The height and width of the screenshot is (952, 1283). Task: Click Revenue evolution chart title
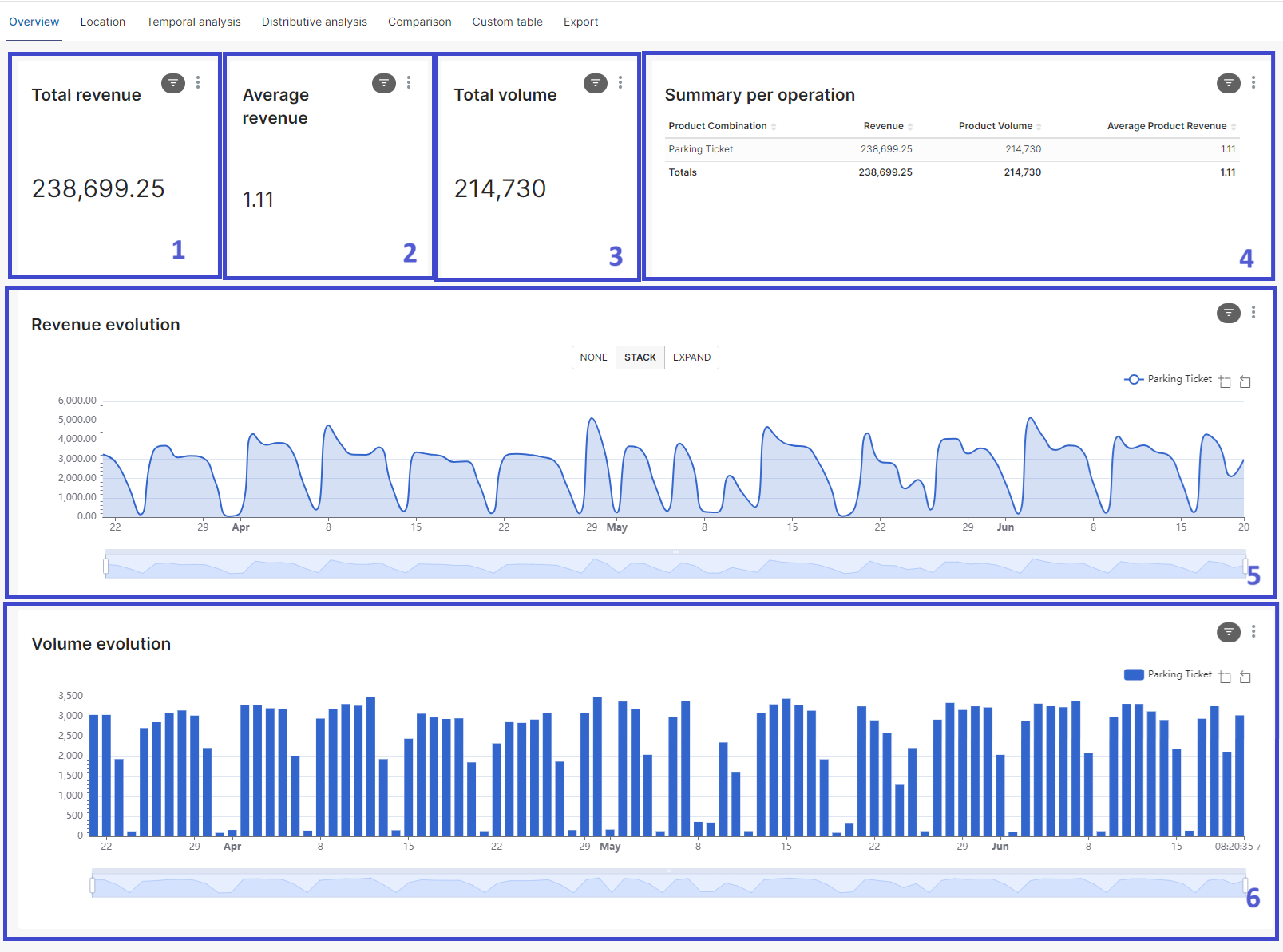point(105,325)
